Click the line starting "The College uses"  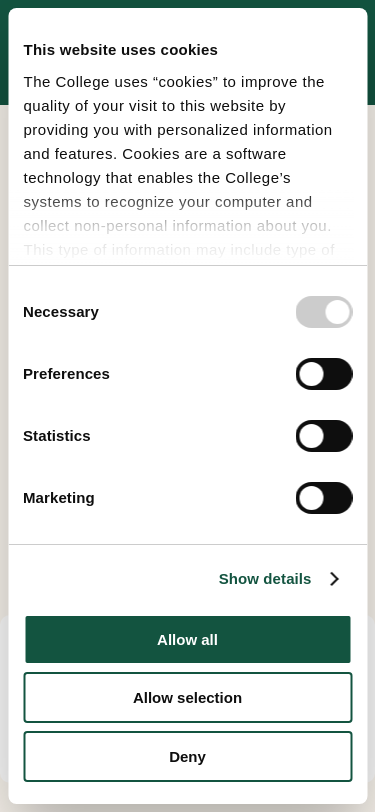(x=174, y=82)
